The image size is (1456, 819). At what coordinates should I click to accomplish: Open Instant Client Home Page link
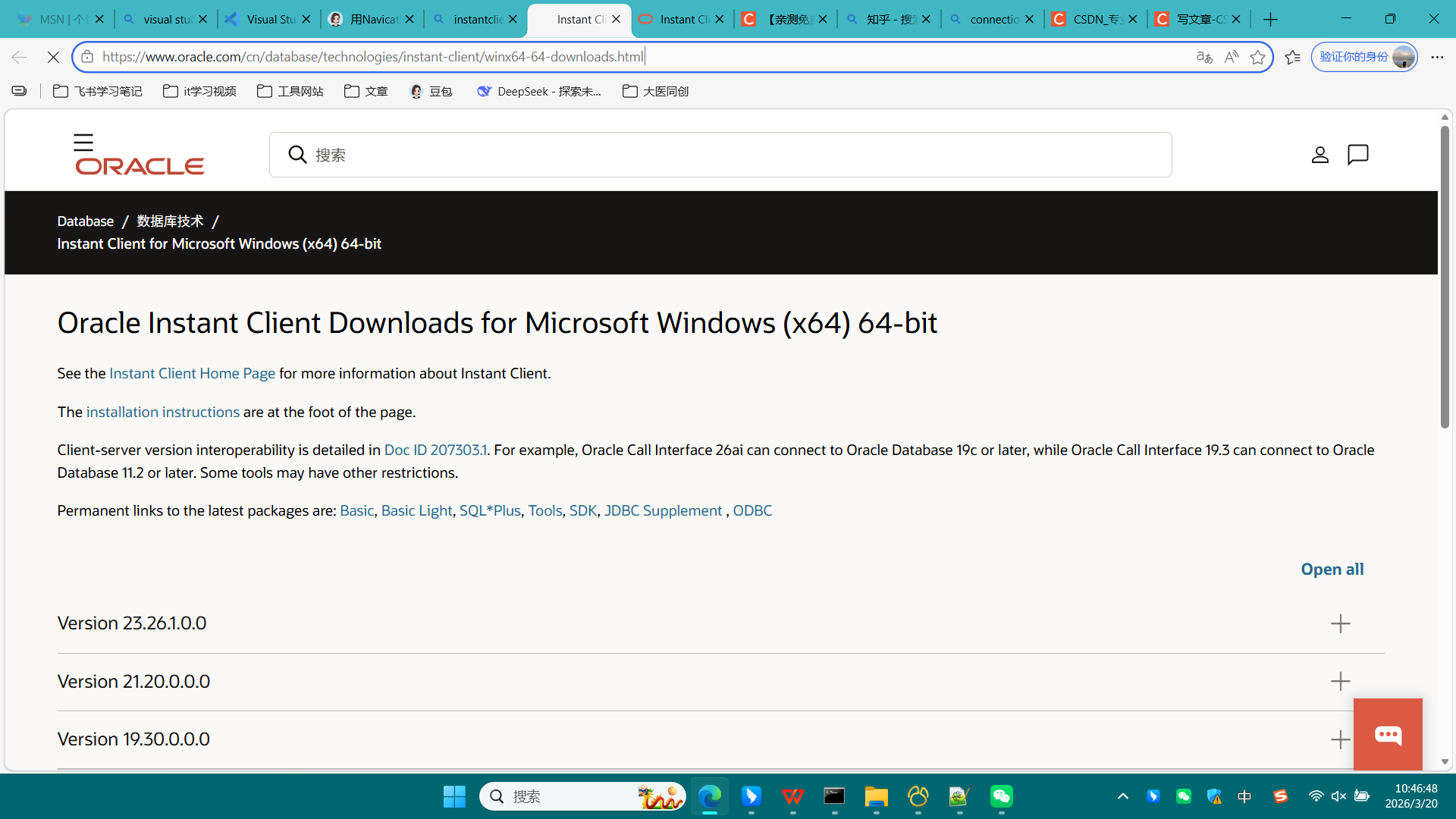[192, 373]
